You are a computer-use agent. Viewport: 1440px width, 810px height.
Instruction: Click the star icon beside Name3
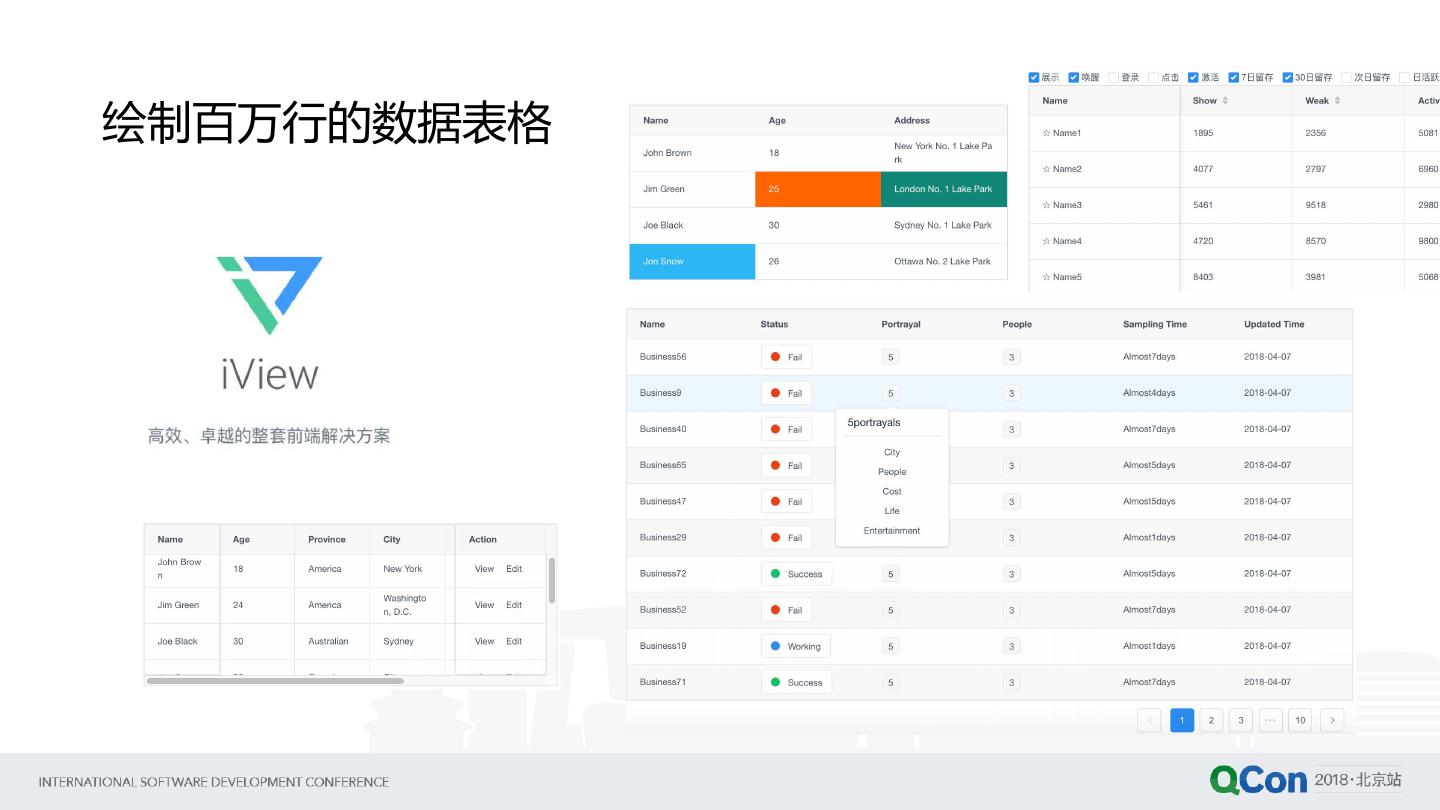coord(1047,205)
